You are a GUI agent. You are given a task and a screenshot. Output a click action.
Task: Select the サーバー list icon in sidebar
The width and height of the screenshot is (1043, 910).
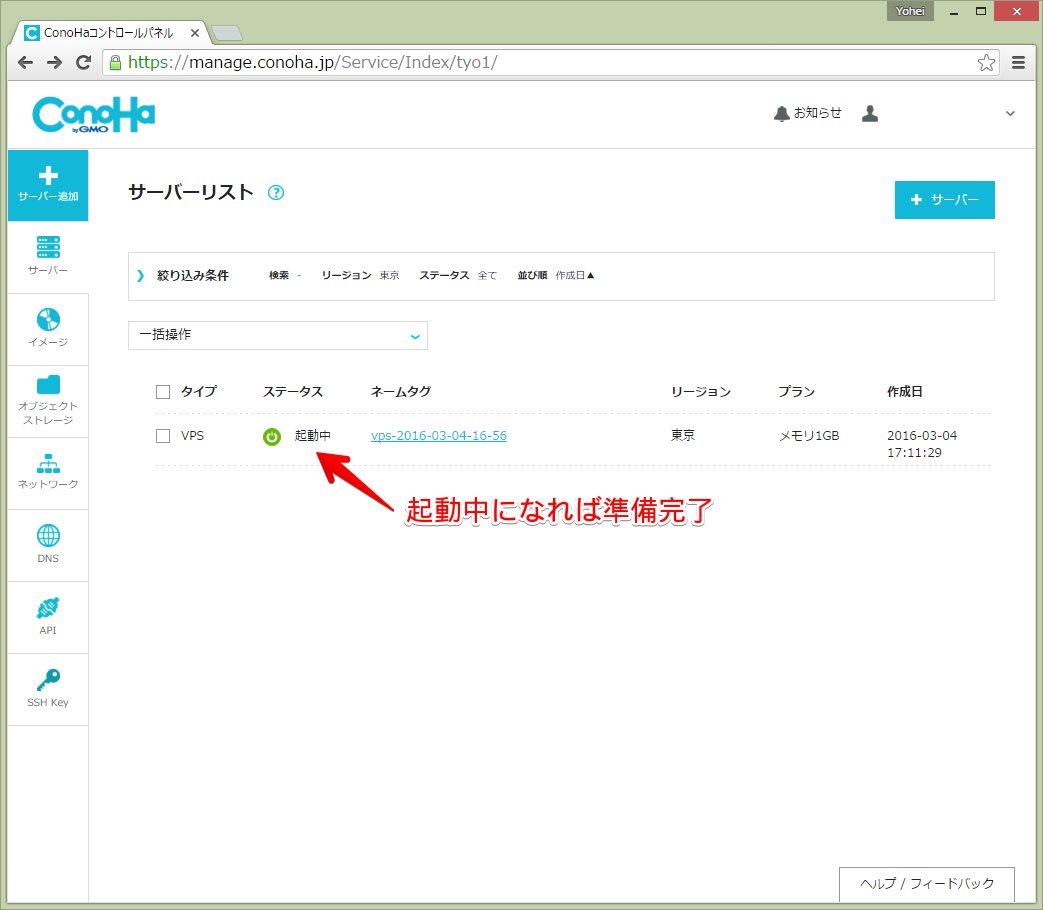[x=47, y=255]
